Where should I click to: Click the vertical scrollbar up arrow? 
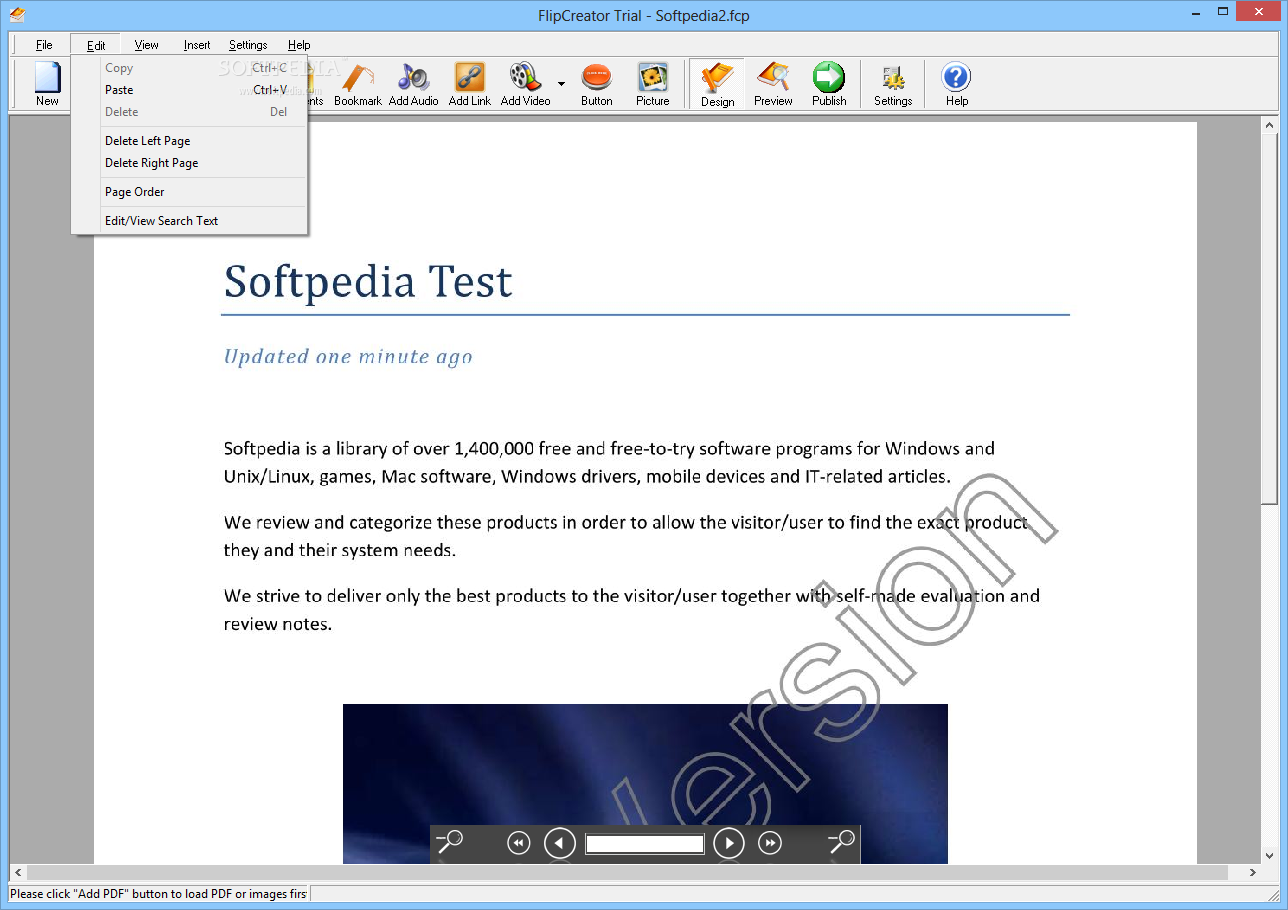[1270, 126]
